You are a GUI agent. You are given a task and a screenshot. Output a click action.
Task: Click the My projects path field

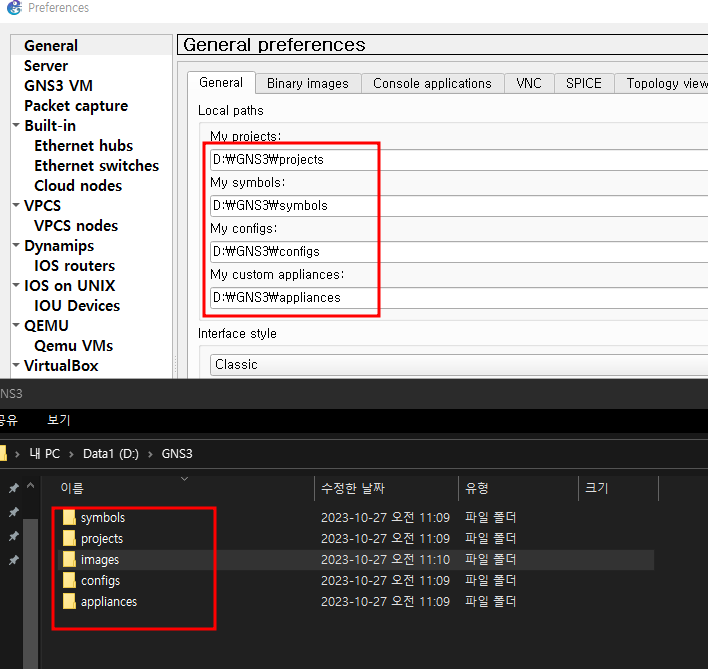(x=459, y=160)
